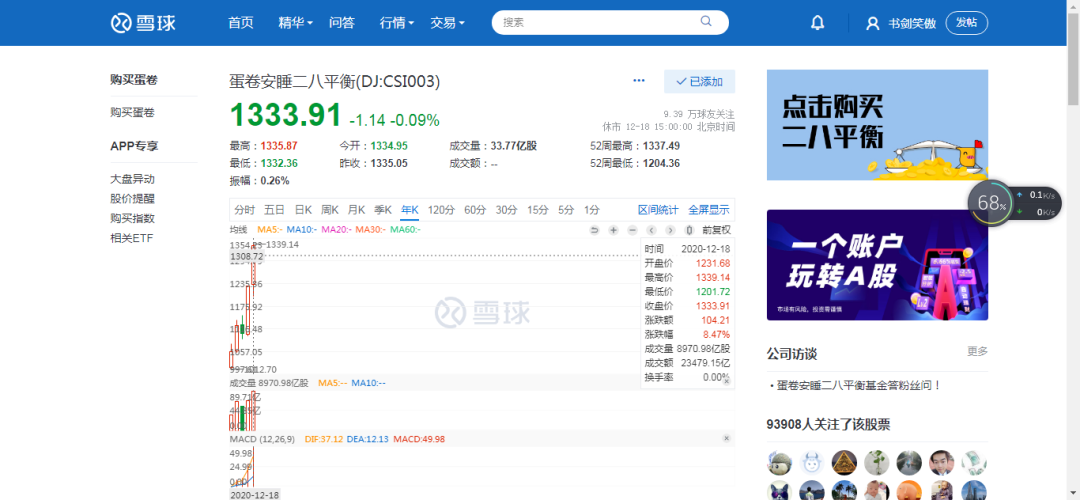Reset the chart with the undo icon

594,230
